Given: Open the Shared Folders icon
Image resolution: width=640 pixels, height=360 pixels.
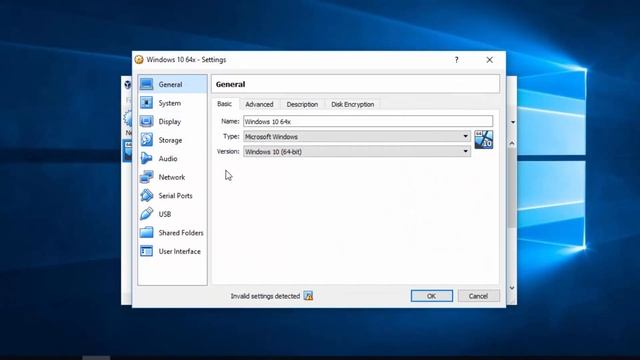Looking at the screenshot, I should pos(147,233).
